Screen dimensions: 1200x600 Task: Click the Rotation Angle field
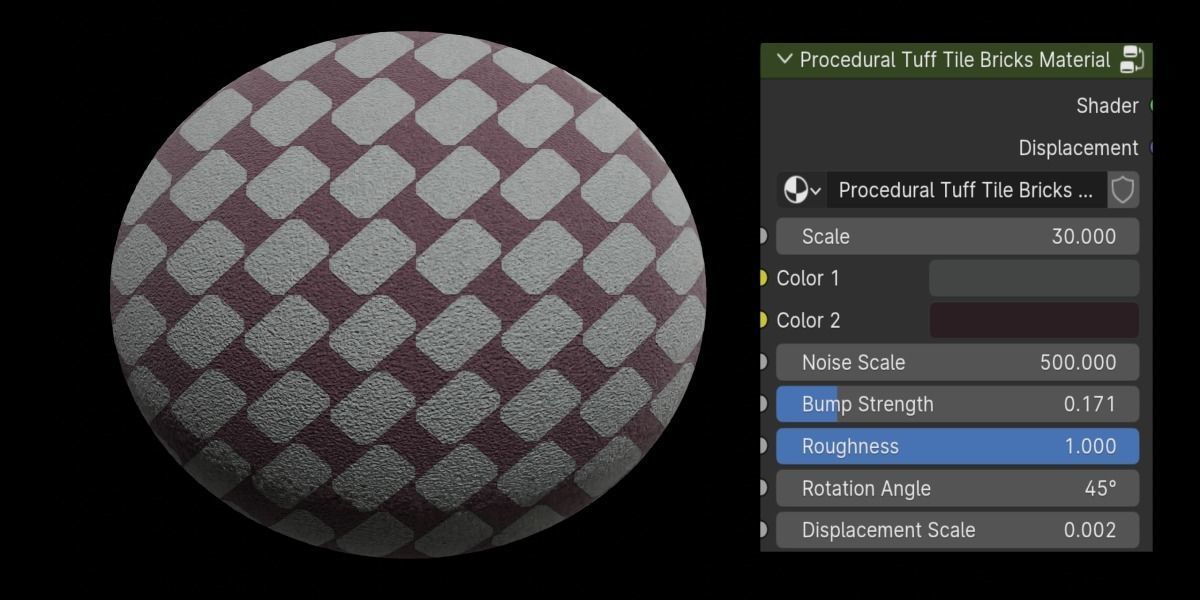(x=958, y=488)
